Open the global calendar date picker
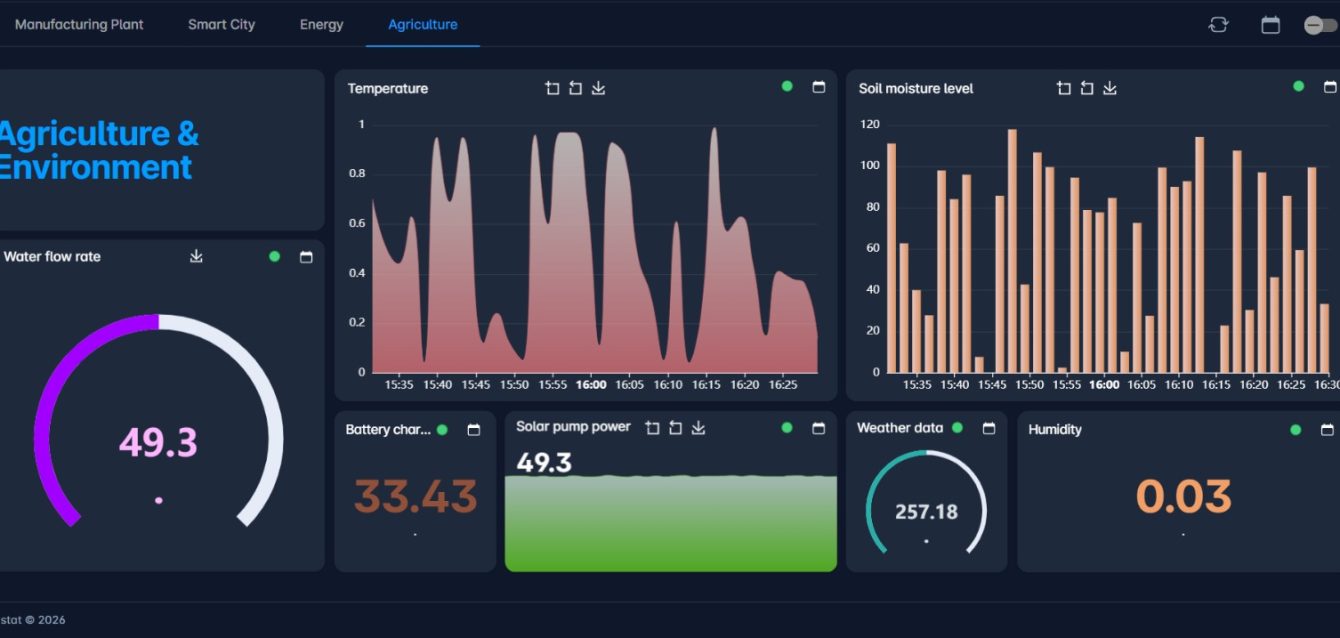Screen dimensions: 1340x638 [1270, 25]
